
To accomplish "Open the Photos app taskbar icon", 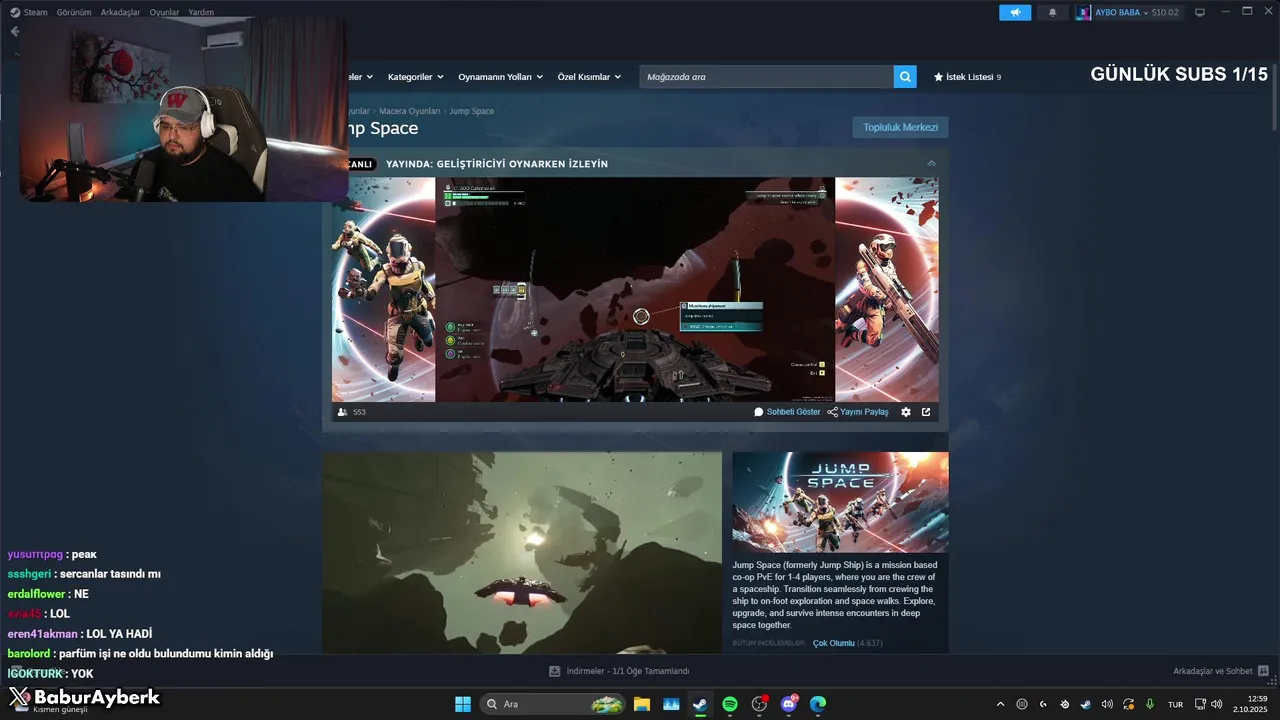I will pyautogui.click(x=671, y=704).
